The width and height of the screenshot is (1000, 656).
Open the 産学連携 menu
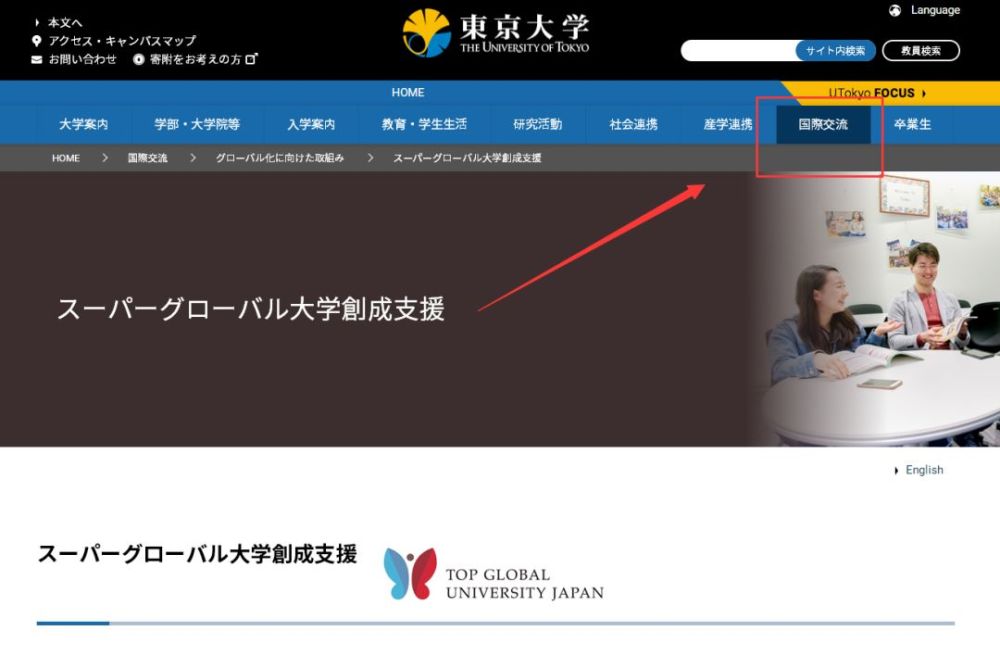coord(728,124)
